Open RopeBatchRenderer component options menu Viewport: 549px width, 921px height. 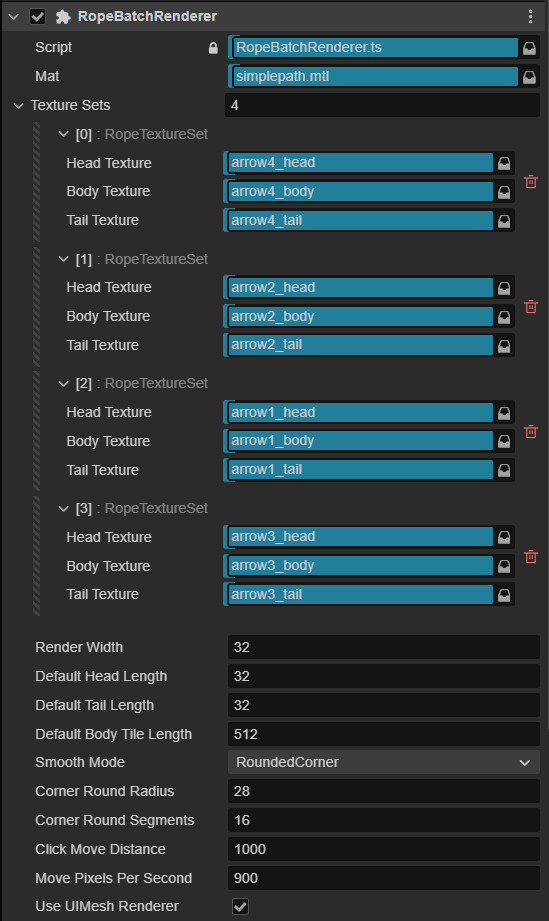coord(530,16)
